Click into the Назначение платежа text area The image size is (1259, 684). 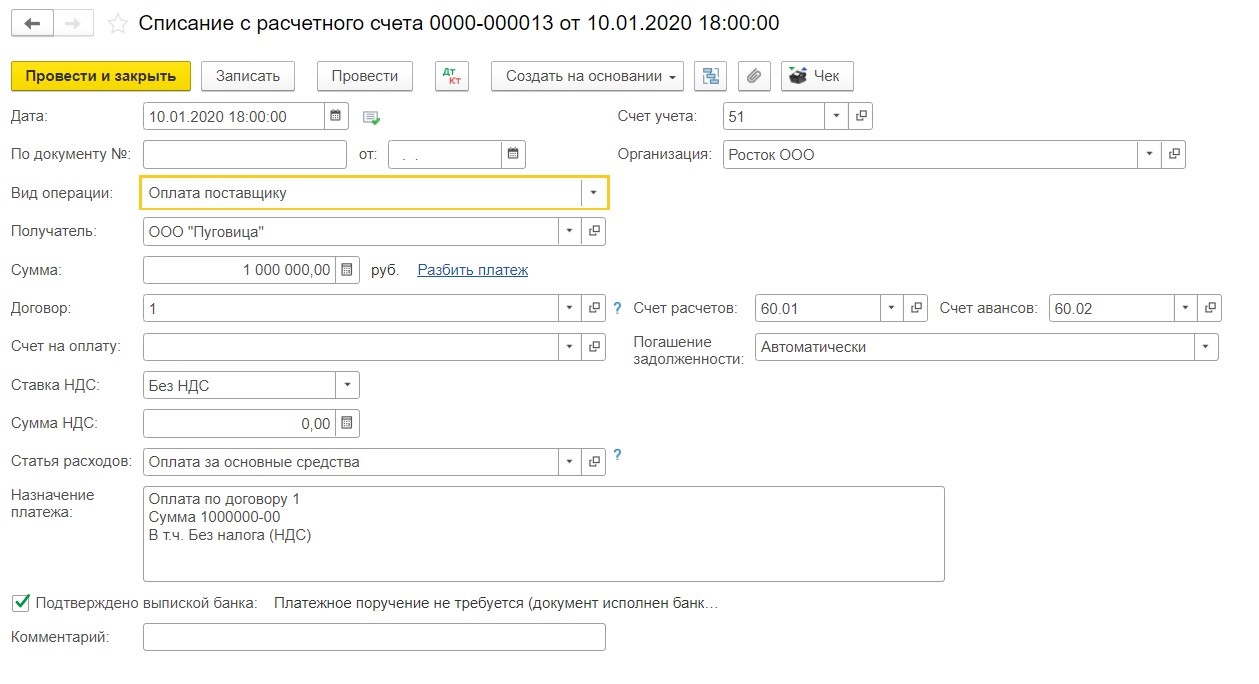[544, 534]
